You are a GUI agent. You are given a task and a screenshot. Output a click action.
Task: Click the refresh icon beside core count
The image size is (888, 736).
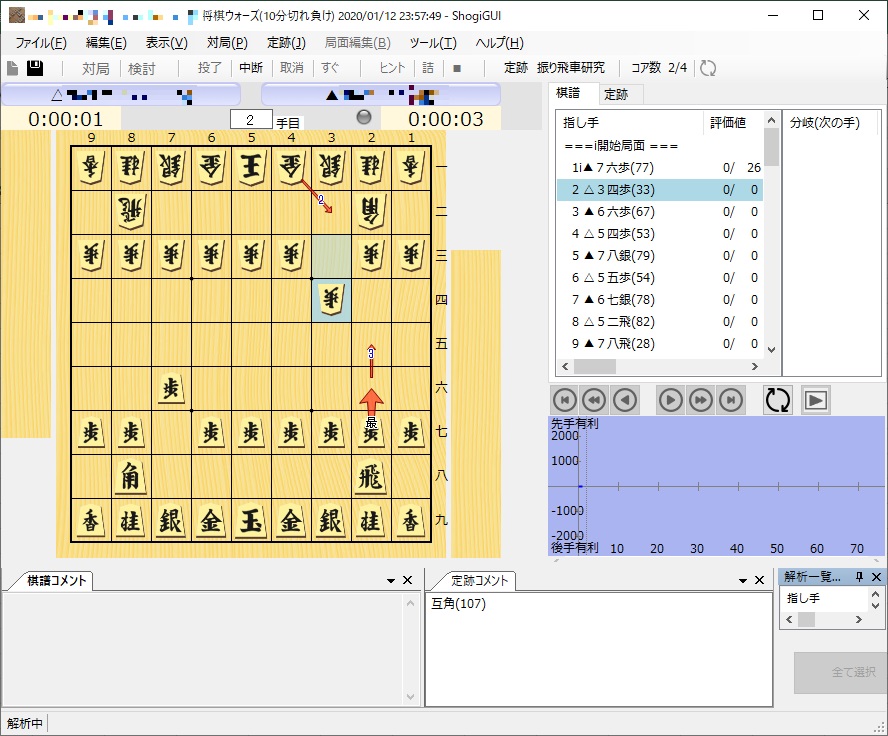click(708, 68)
